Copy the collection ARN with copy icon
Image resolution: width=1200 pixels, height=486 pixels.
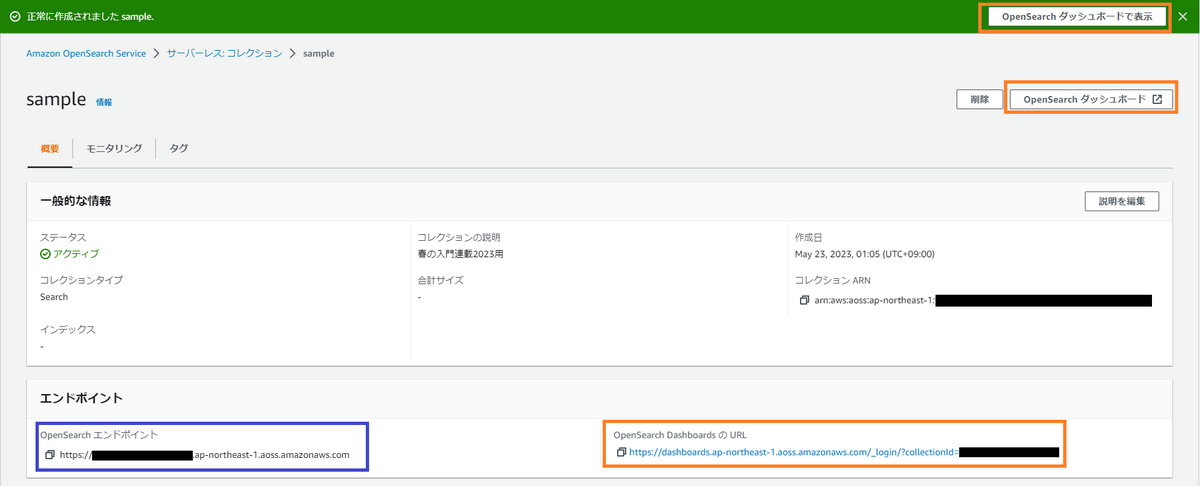(805, 300)
